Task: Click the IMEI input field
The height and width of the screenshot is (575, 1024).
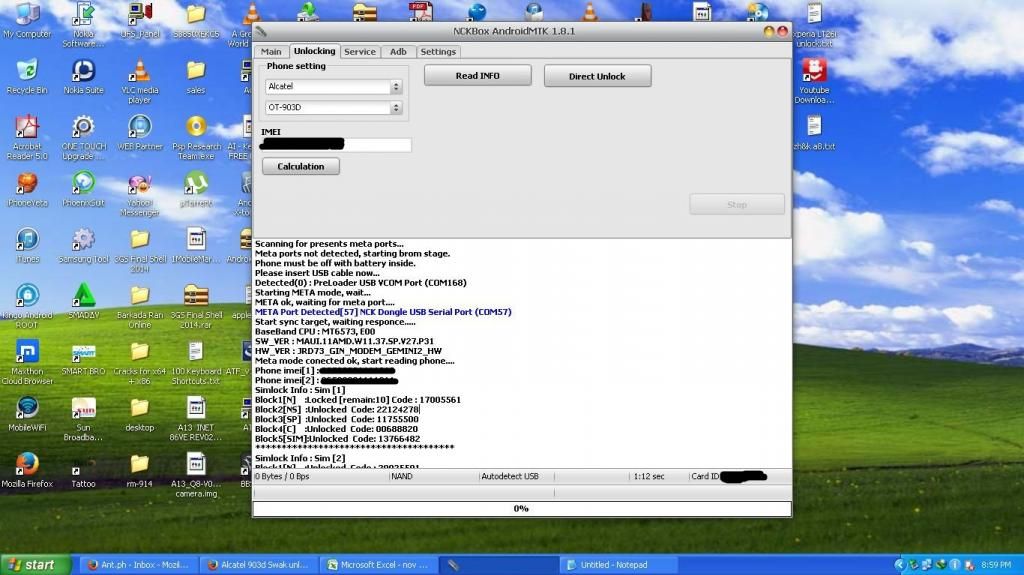Action: [336, 146]
